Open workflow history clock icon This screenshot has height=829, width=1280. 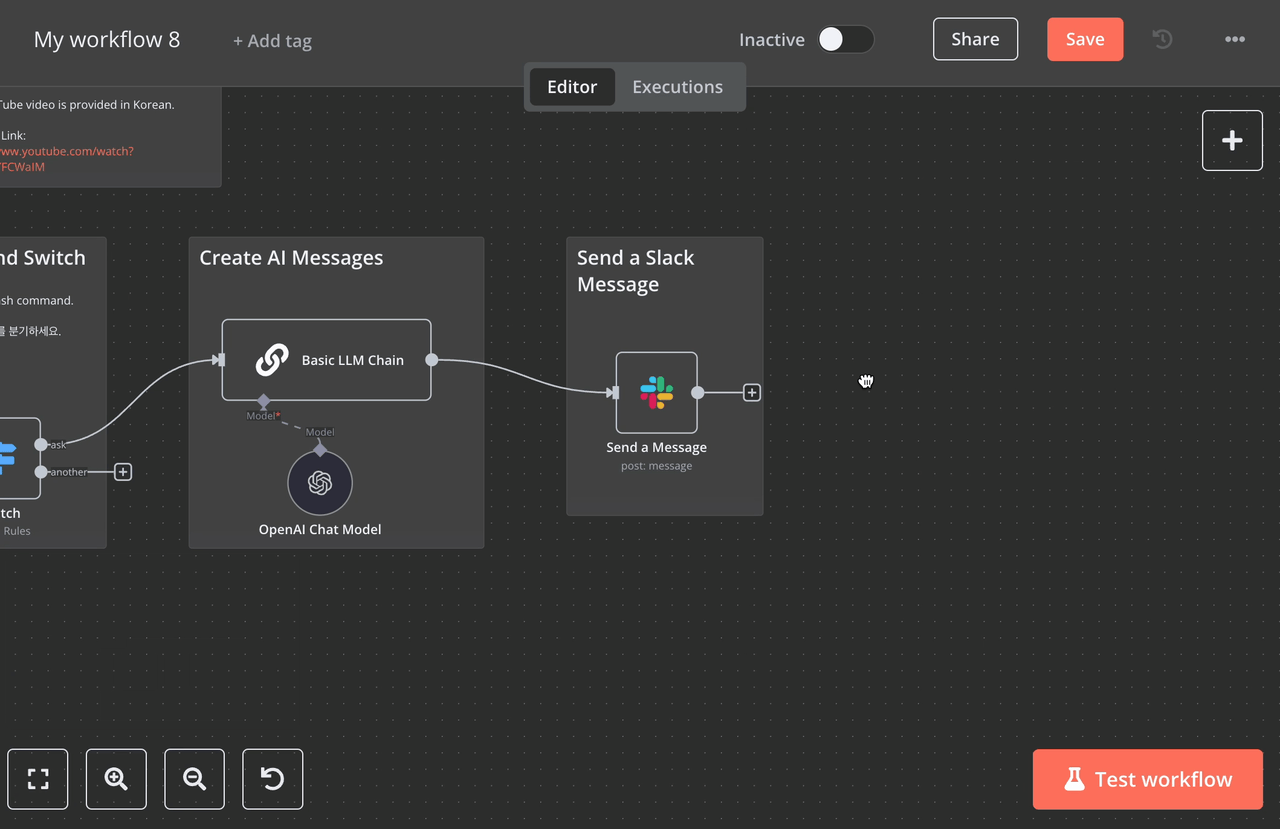point(1162,40)
